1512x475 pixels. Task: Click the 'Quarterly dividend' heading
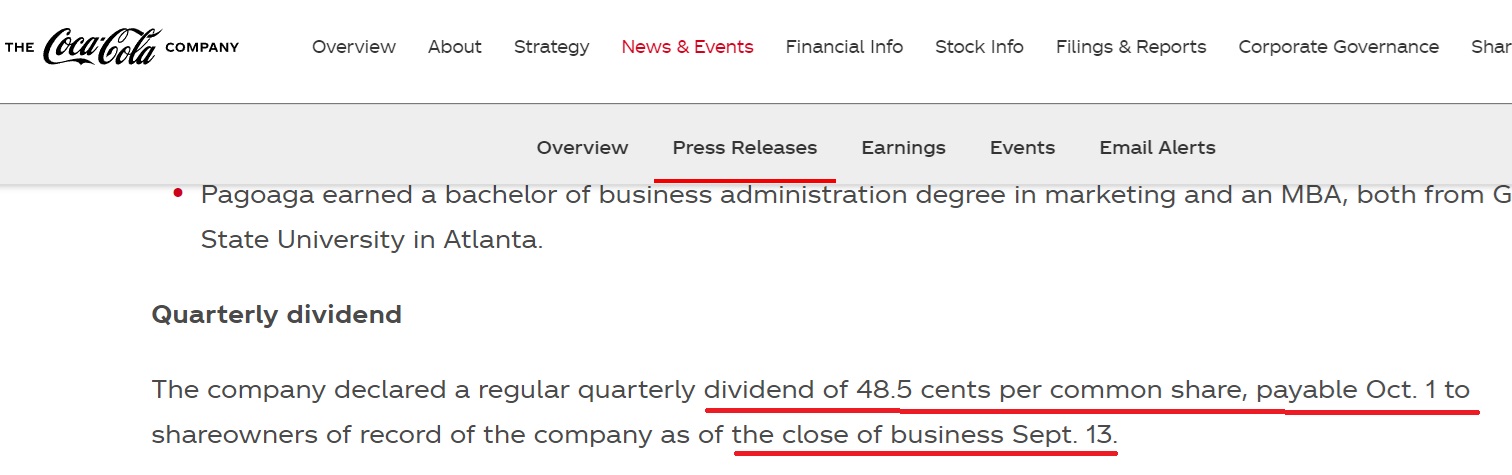click(276, 315)
